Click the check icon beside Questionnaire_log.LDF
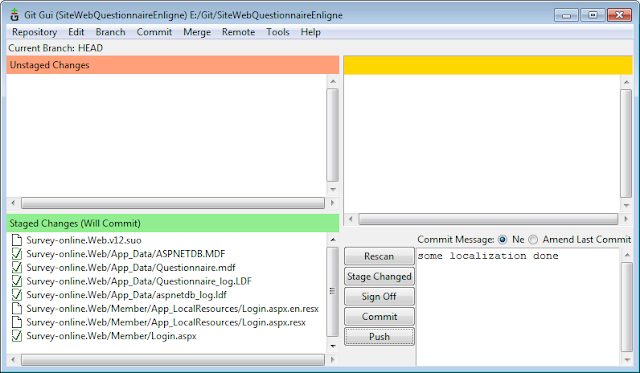This screenshot has height=373, width=640. (17, 281)
